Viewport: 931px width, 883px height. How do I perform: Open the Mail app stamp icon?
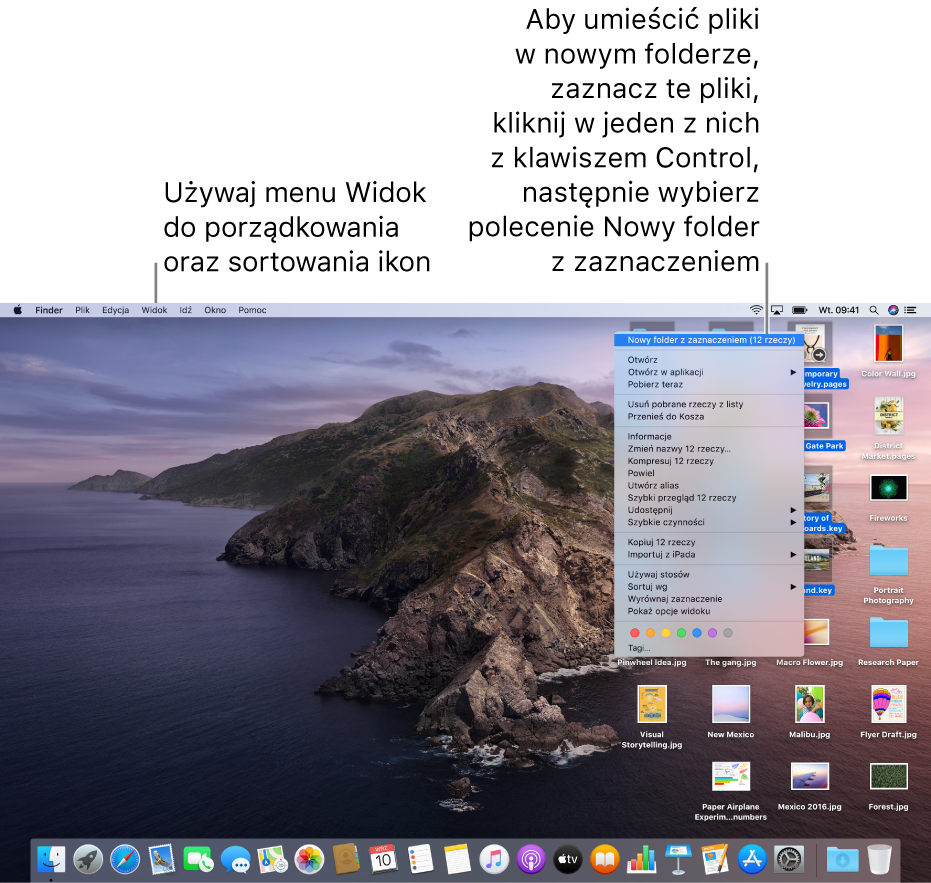pos(162,859)
